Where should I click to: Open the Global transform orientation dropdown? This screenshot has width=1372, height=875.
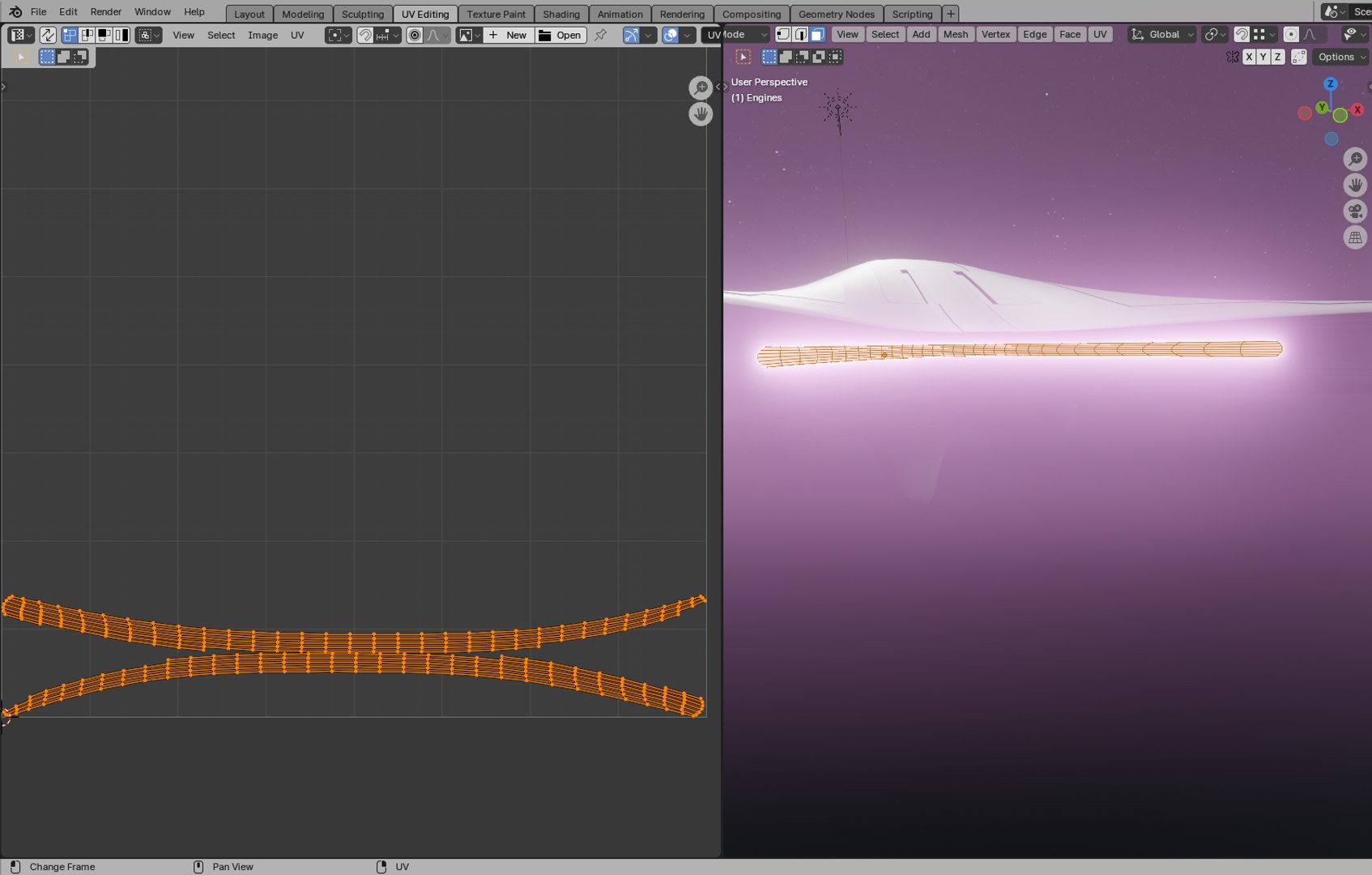(x=1162, y=34)
